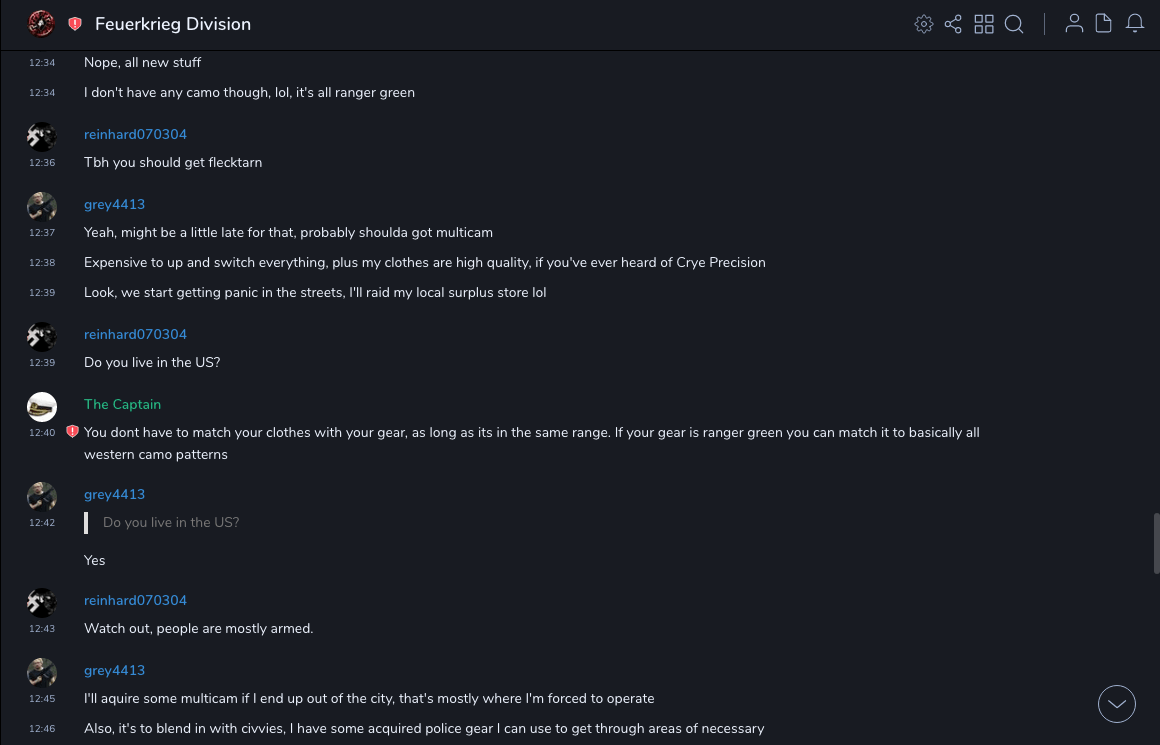This screenshot has width=1160, height=745.
Task: Click grey4413 avatar next to 12:42 reply
Action: click(42, 496)
